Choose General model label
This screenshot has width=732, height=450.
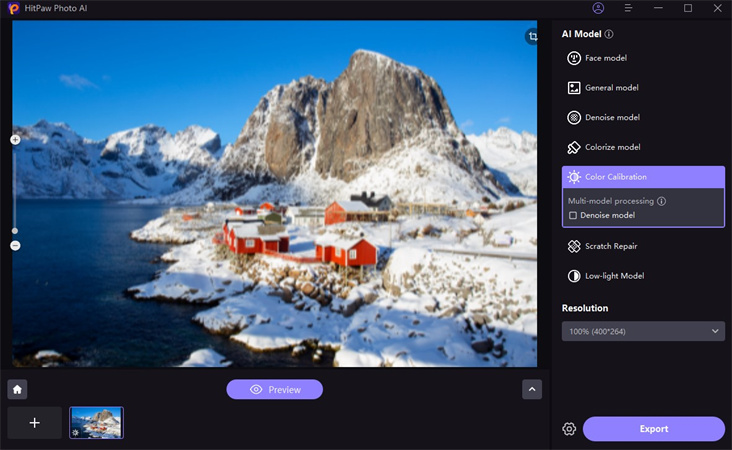point(612,88)
